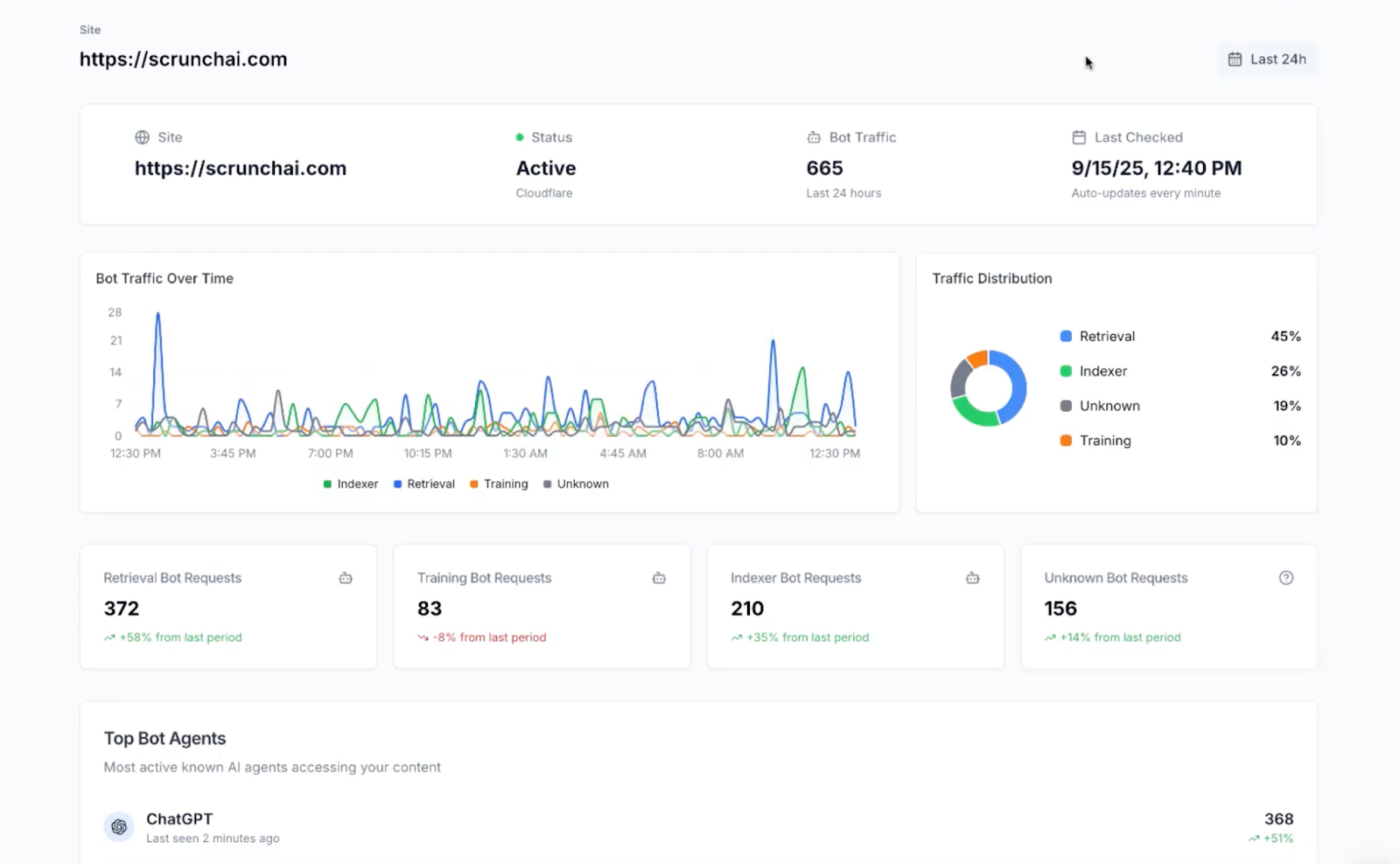This screenshot has width=1400, height=864.
Task: Click the bot icon in Indexer Bot Requests card
Action: (x=972, y=578)
